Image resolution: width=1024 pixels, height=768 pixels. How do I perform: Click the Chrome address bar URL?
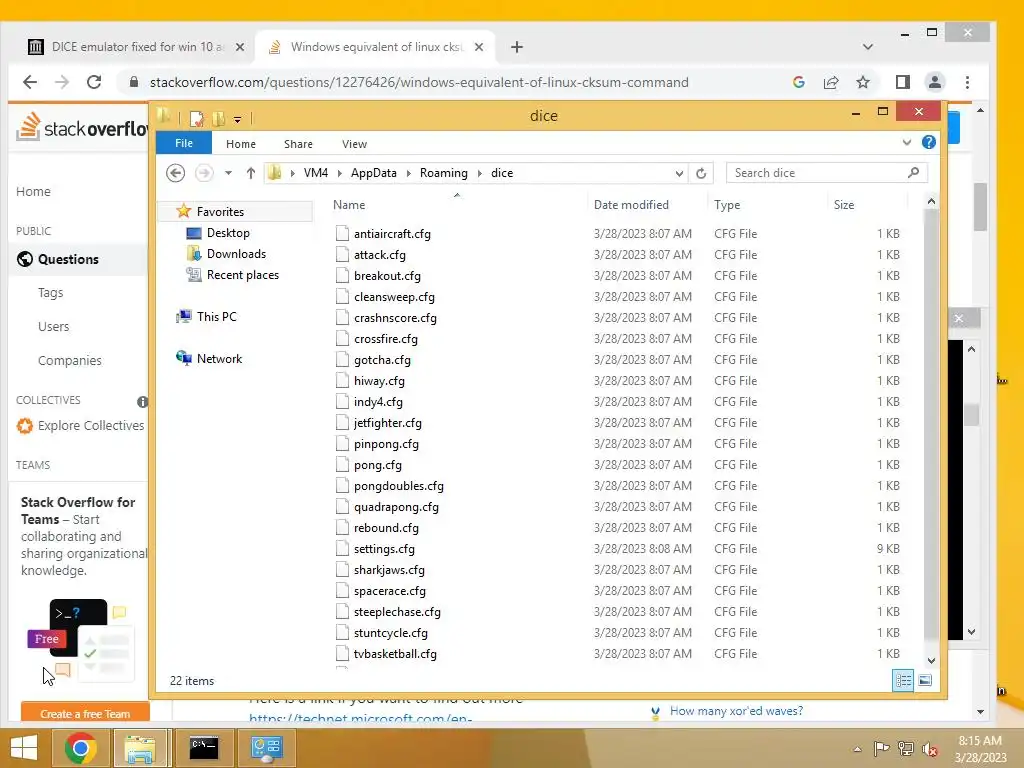(419, 82)
